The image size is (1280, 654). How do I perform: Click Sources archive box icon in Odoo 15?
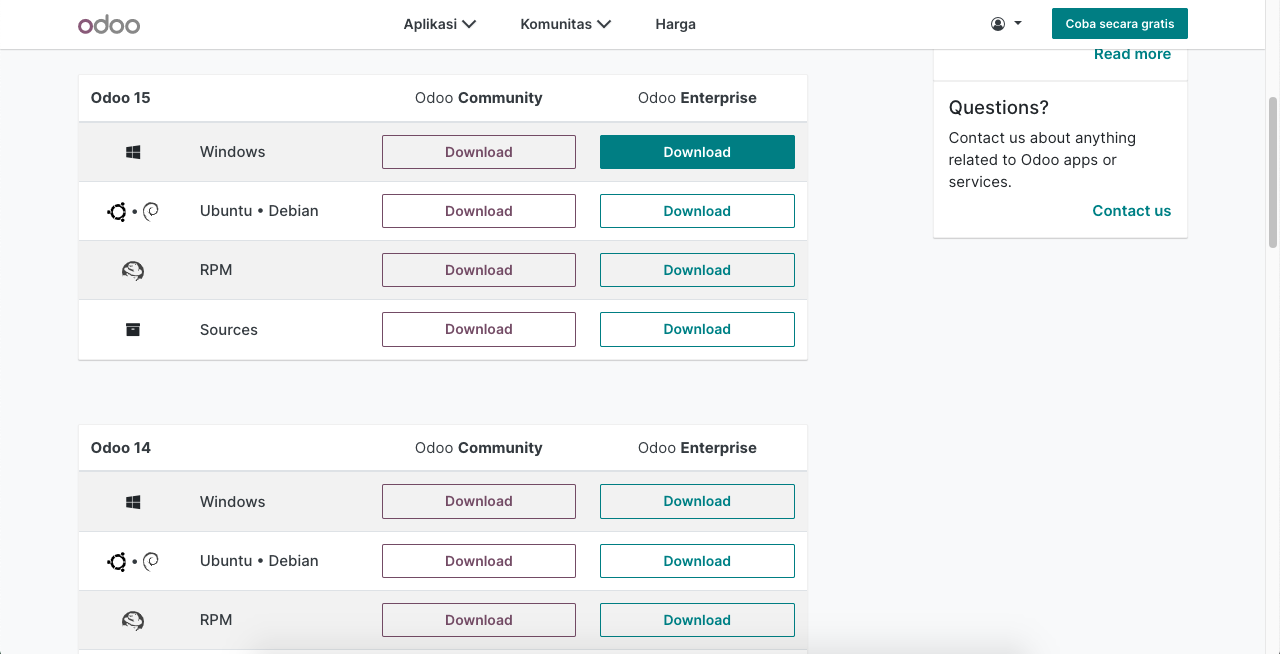point(133,329)
